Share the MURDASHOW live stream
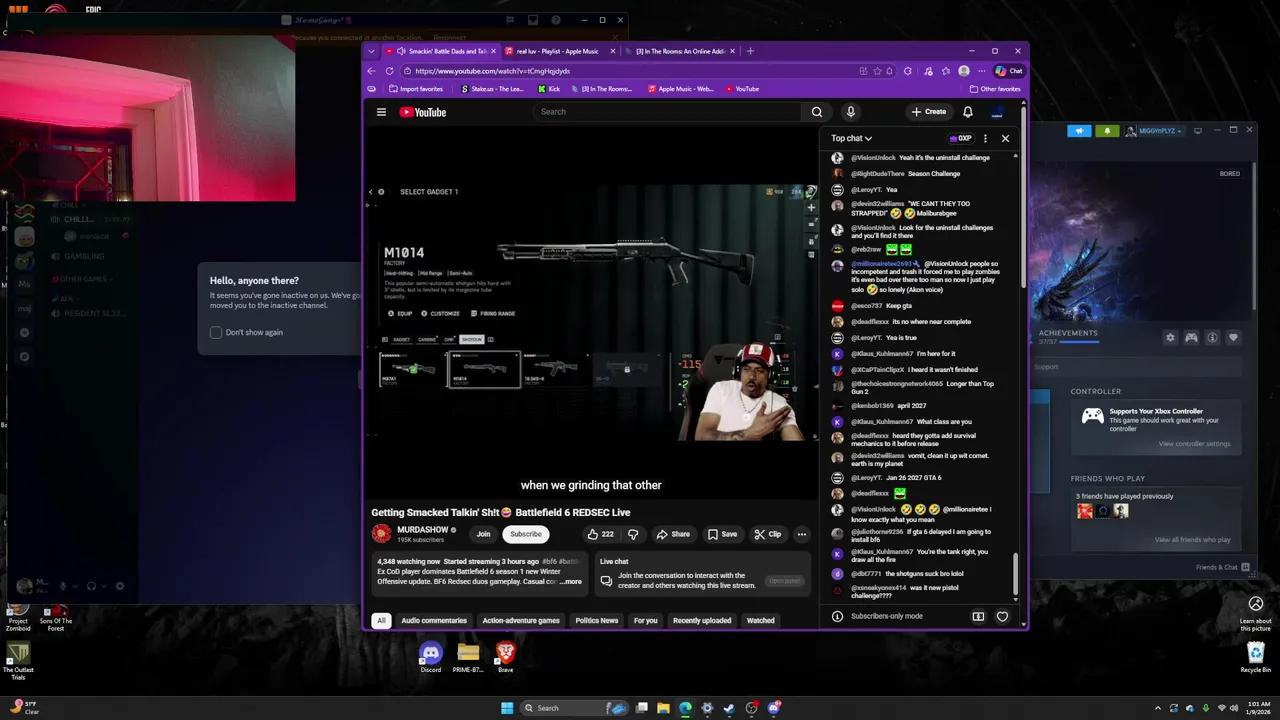This screenshot has width=1280, height=720. (x=673, y=534)
